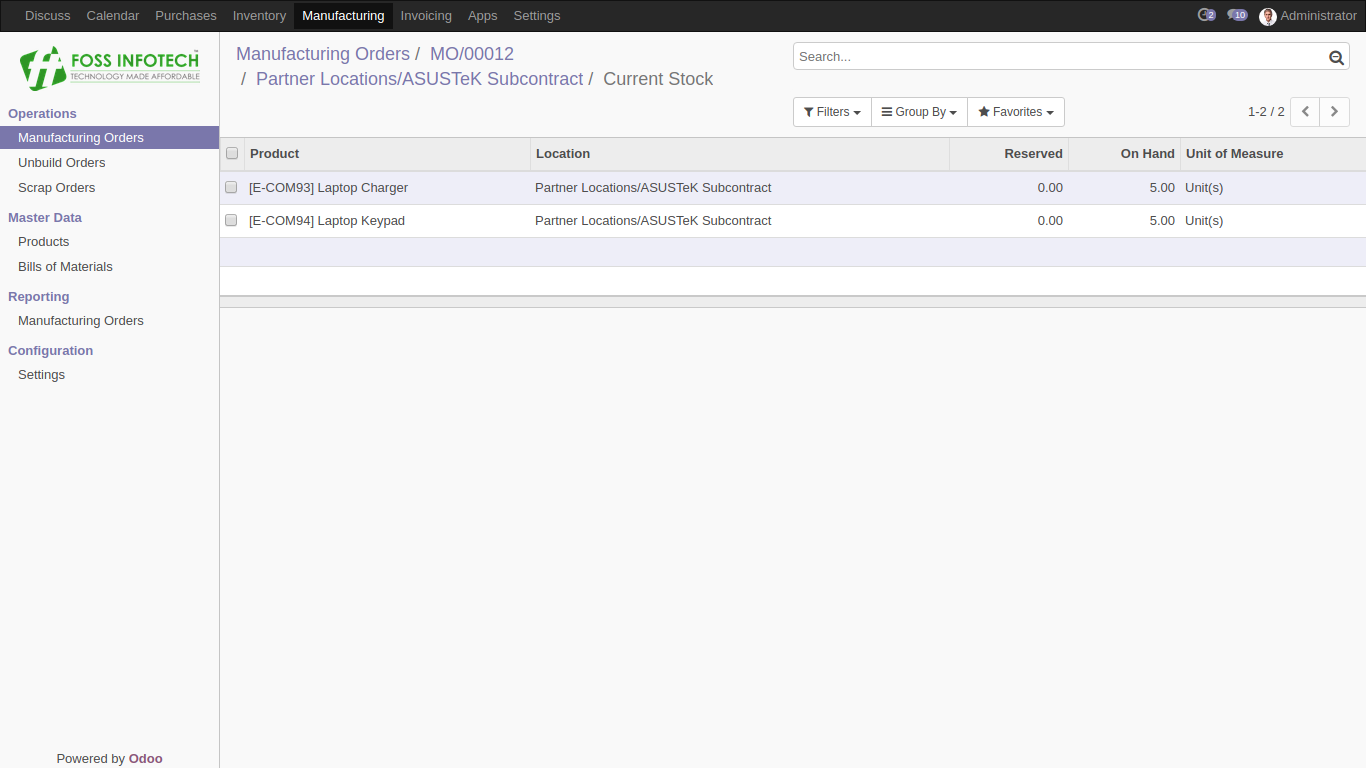Toggle the select-all checkbox in header
This screenshot has width=1366, height=768.
[232, 153]
